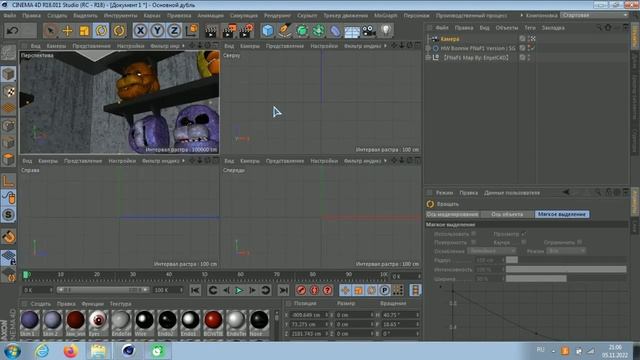Screen dimensions: 640x360
Task: Switch to Ось моделирования tab
Action: pyautogui.click(x=452, y=214)
